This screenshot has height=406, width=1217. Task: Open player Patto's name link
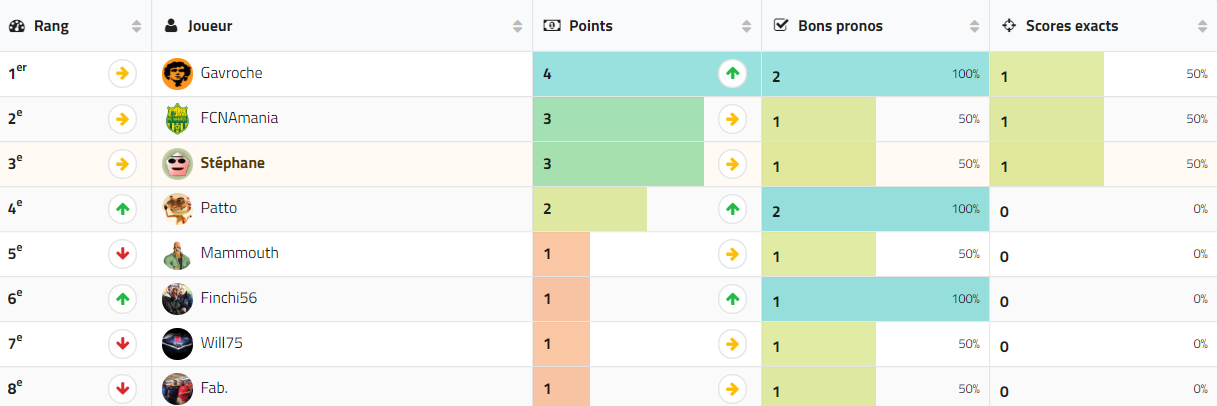[219, 208]
